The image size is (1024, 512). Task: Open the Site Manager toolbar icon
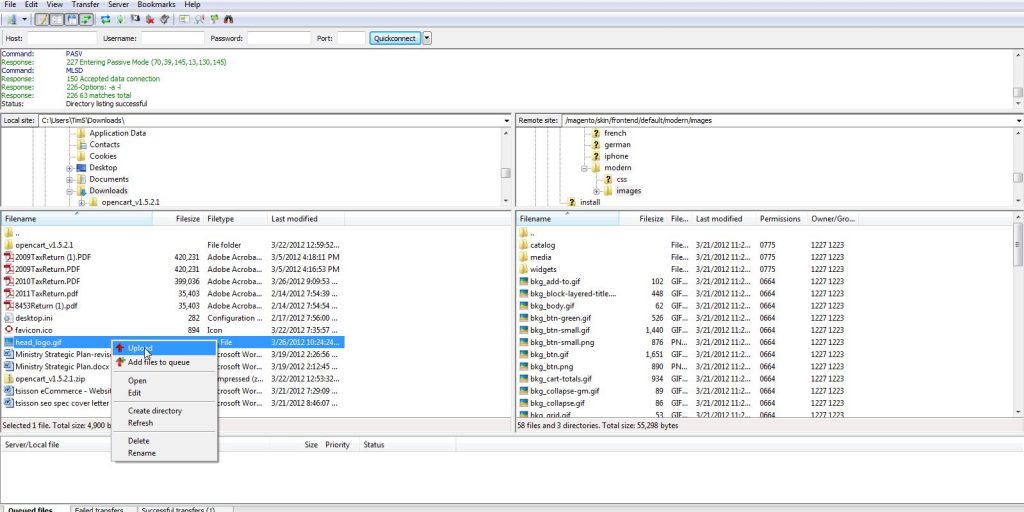(12, 19)
